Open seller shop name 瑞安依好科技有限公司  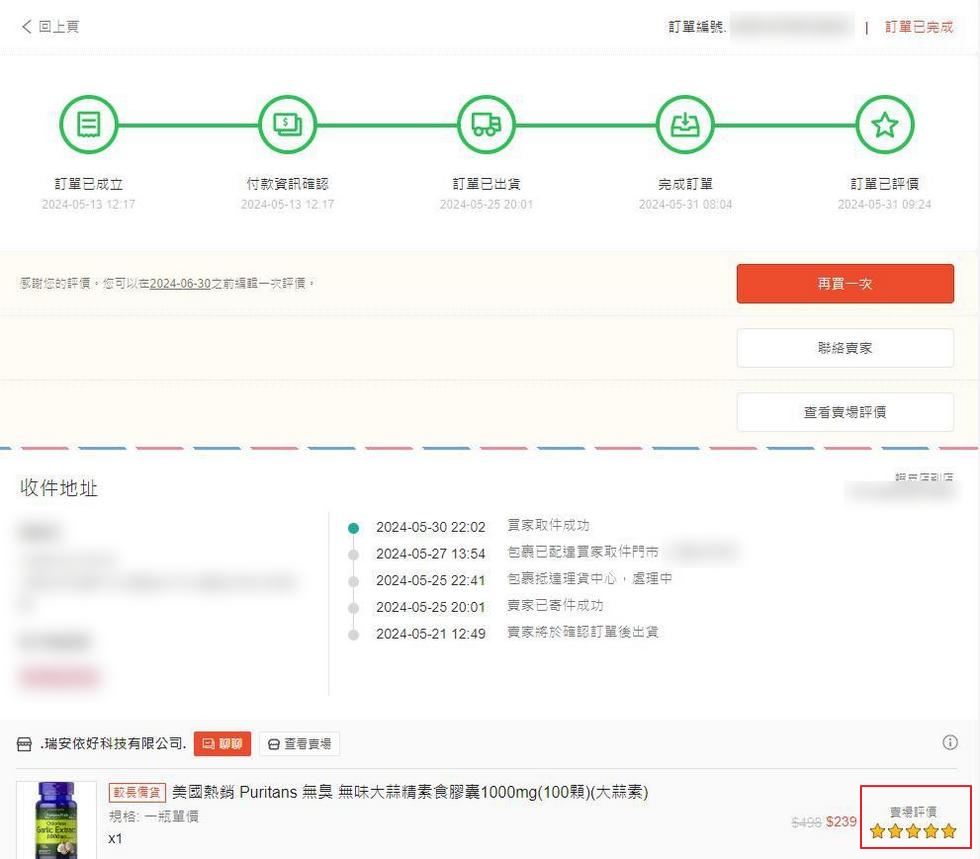point(113,744)
